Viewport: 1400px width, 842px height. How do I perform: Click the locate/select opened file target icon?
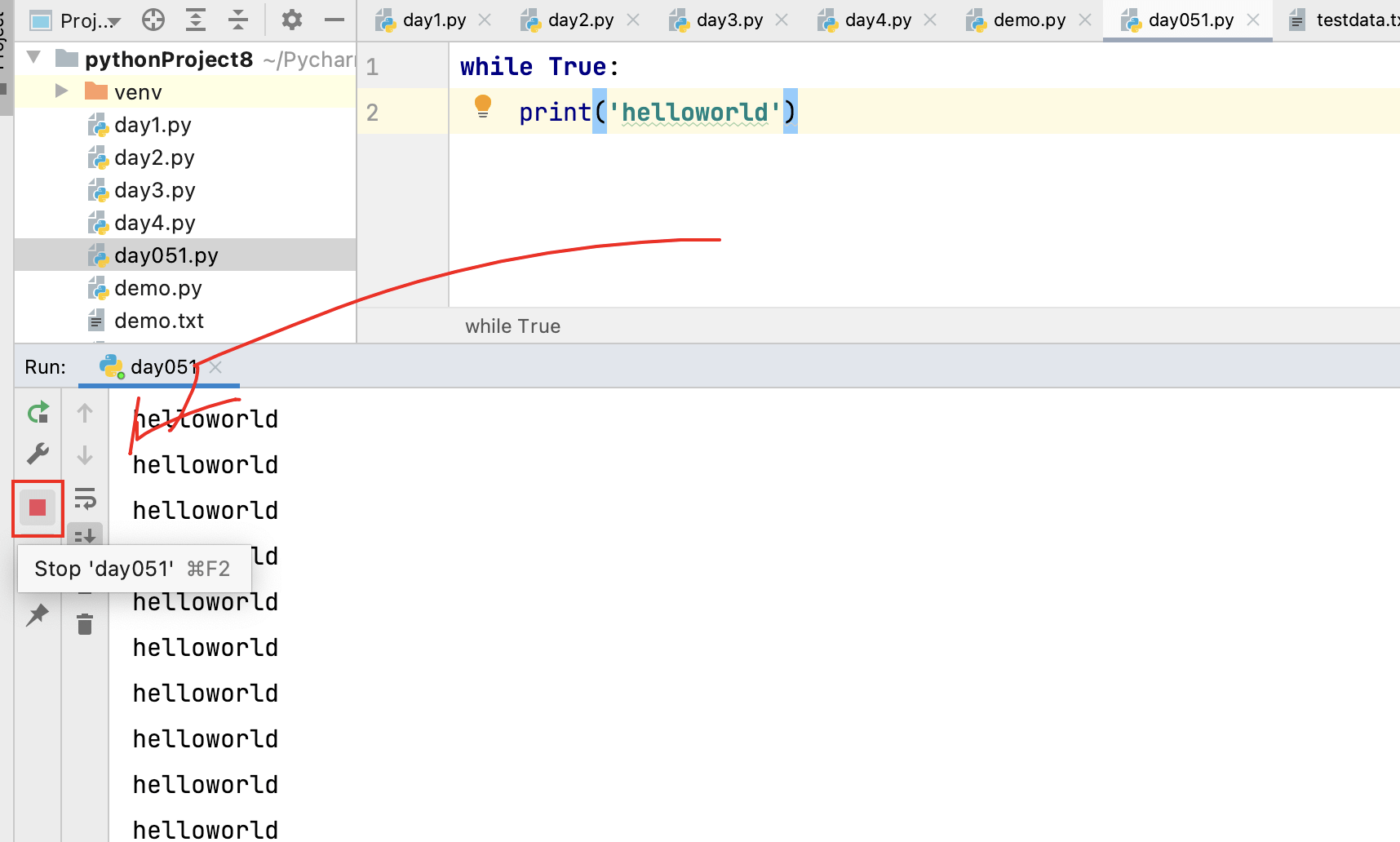click(153, 20)
